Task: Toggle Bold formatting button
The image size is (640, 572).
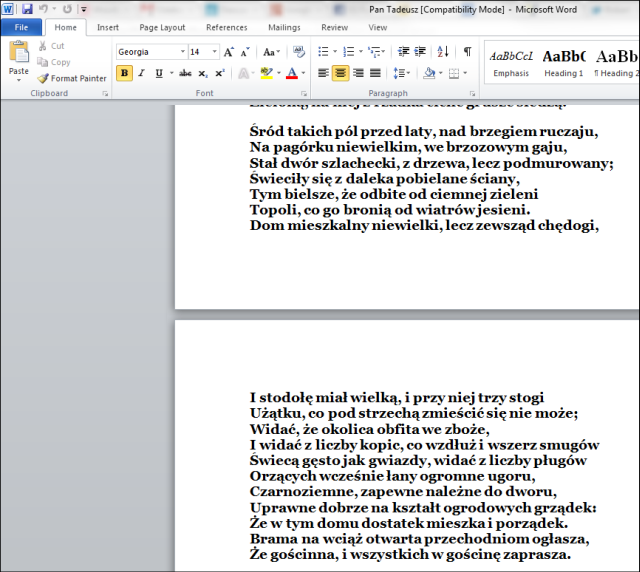Action: click(124, 73)
